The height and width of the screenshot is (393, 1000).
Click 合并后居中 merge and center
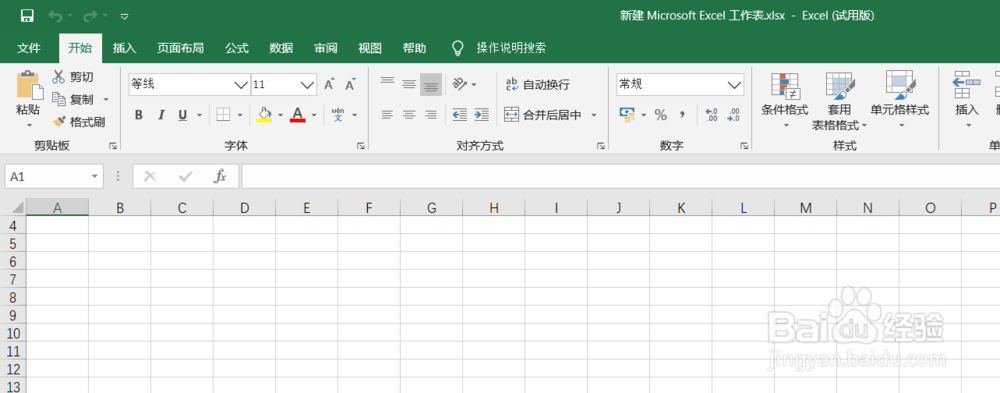coord(543,115)
